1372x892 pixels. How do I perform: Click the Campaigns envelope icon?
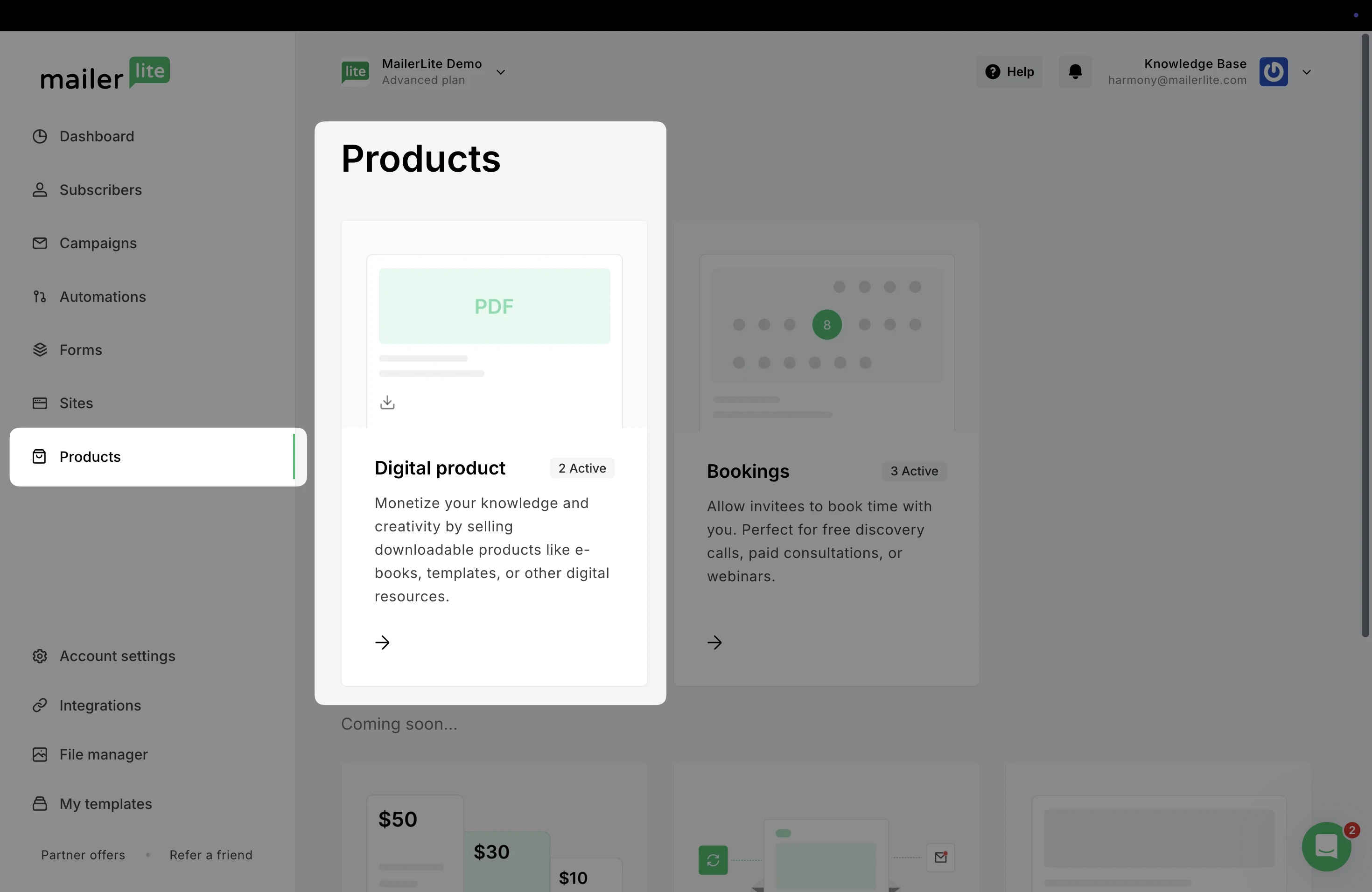(x=39, y=243)
